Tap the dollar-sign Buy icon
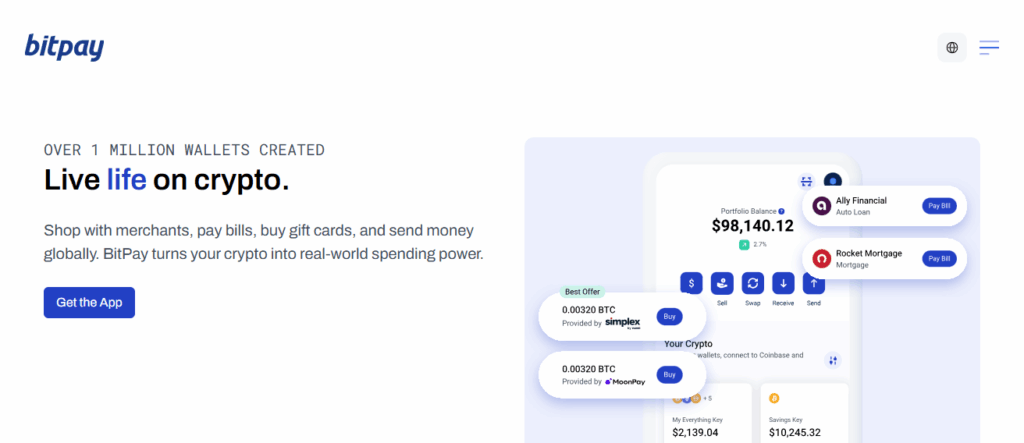 [x=691, y=283]
